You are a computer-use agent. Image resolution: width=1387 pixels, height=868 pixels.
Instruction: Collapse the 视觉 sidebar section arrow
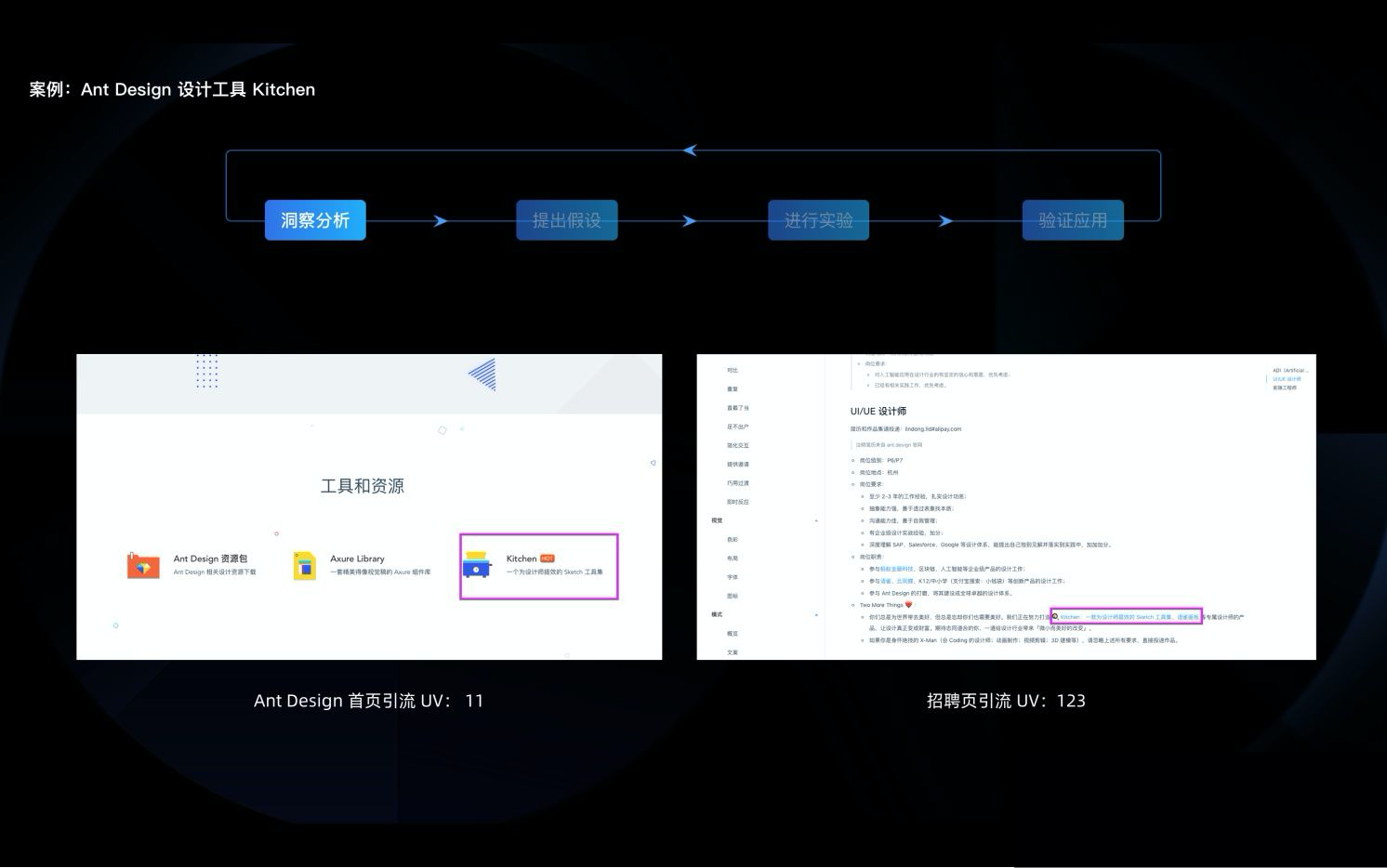tap(816, 520)
